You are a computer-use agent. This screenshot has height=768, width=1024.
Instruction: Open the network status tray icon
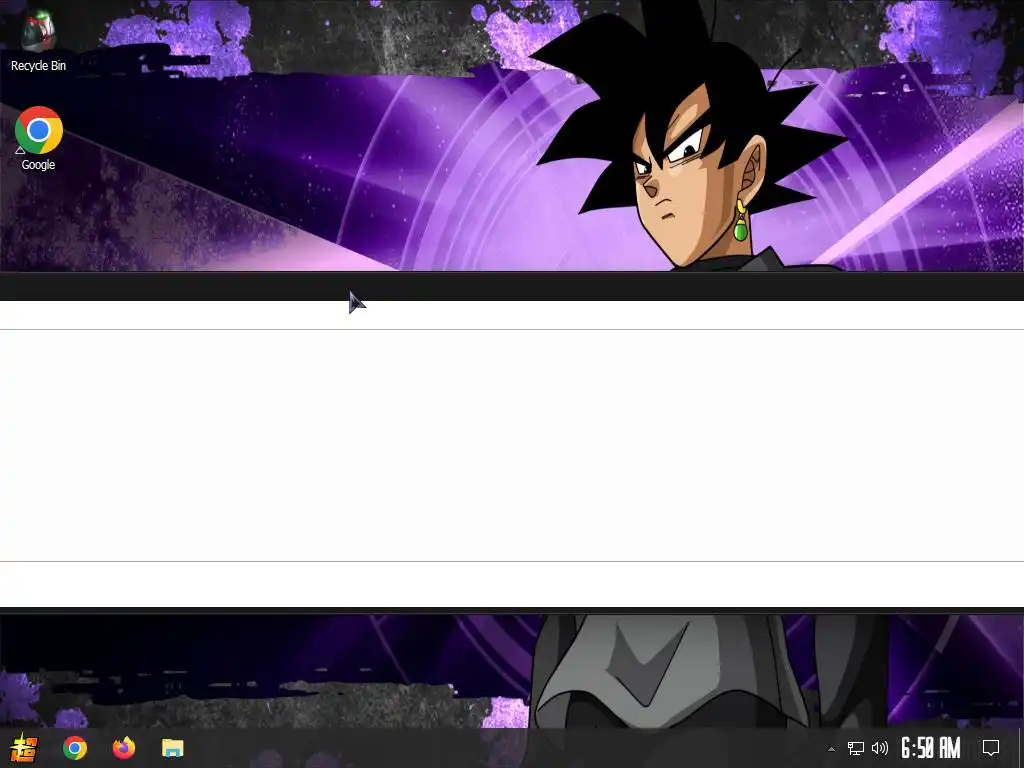856,748
